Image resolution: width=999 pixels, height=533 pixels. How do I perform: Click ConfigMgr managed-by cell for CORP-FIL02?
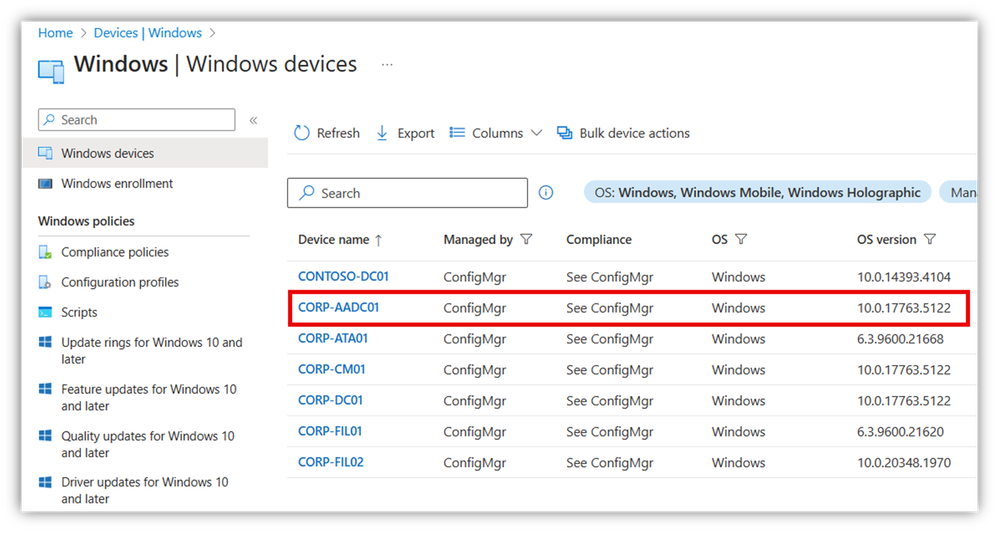point(475,463)
